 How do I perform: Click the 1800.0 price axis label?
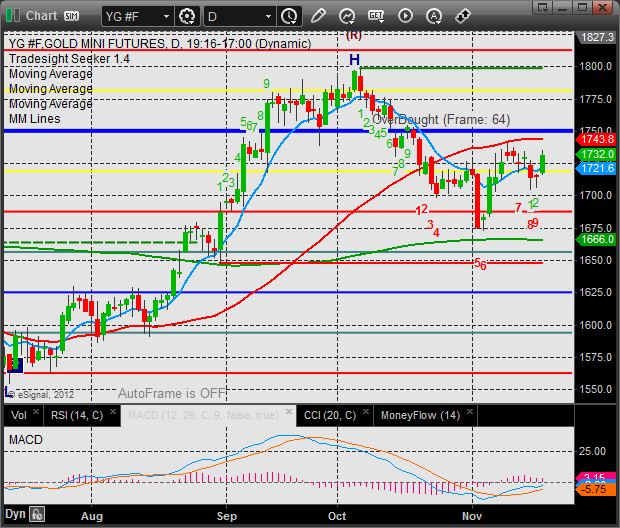(x=596, y=66)
